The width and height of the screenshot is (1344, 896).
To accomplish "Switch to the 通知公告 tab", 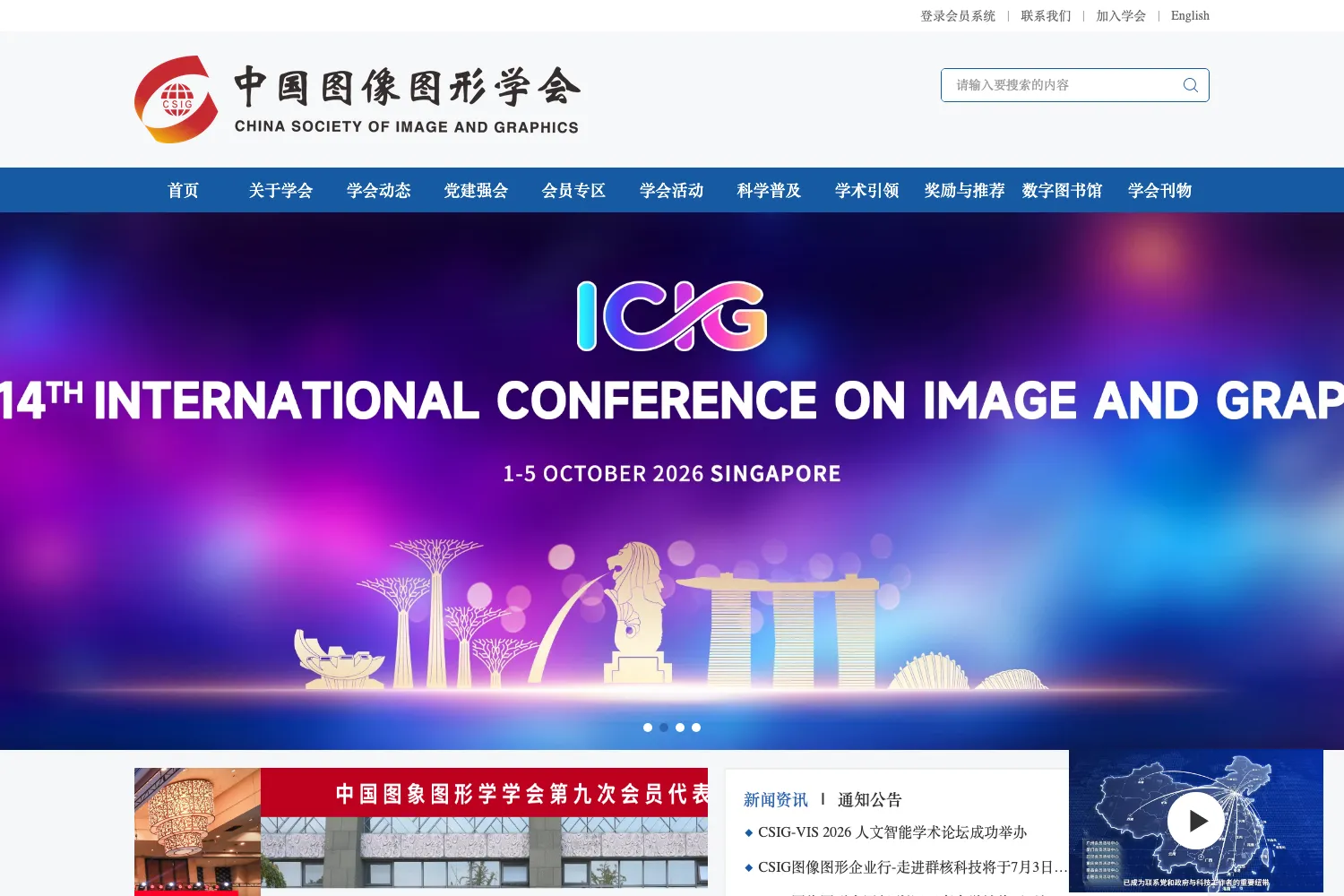I will point(869,799).
